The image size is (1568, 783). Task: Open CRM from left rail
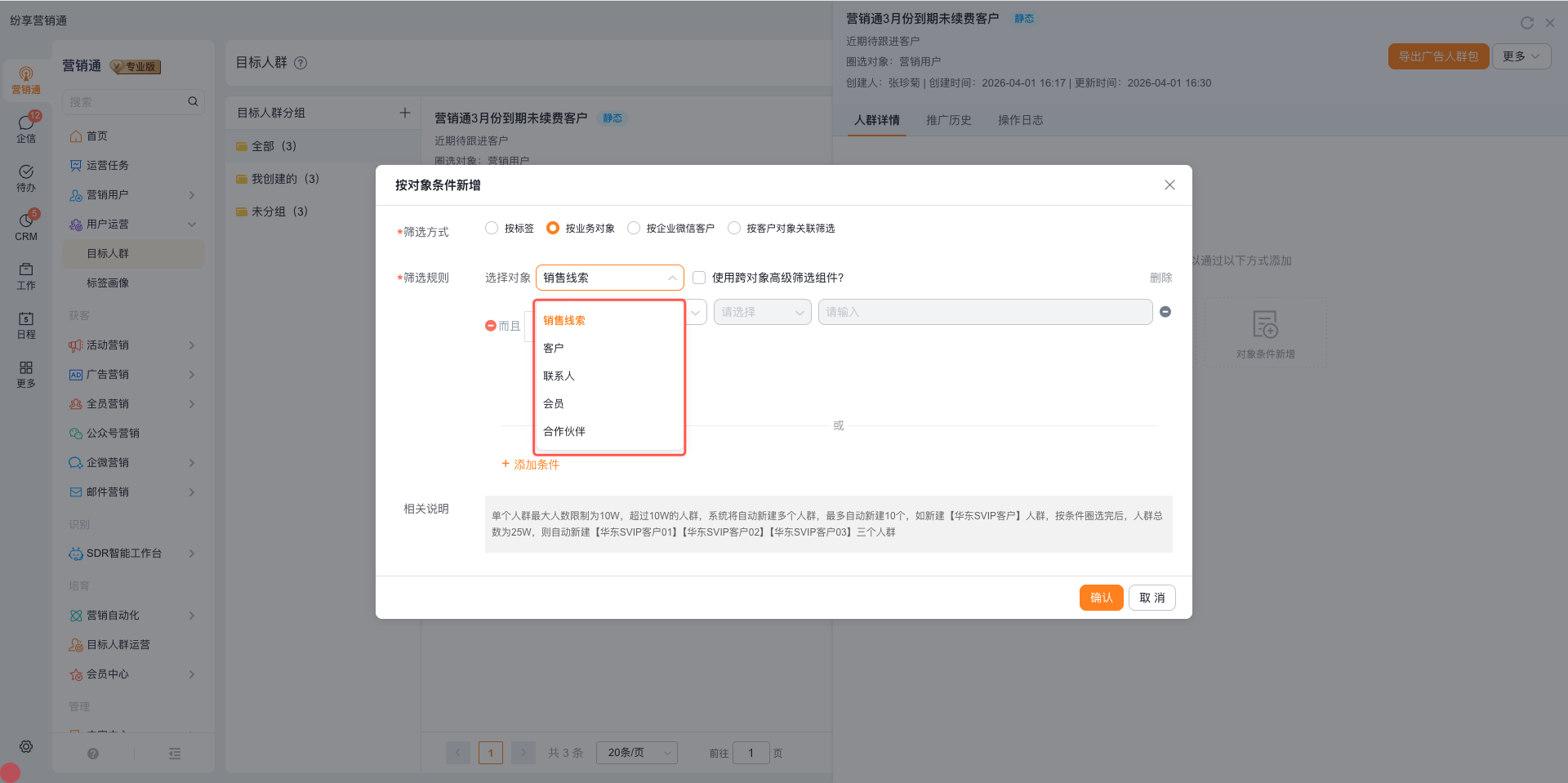point(26,227)
